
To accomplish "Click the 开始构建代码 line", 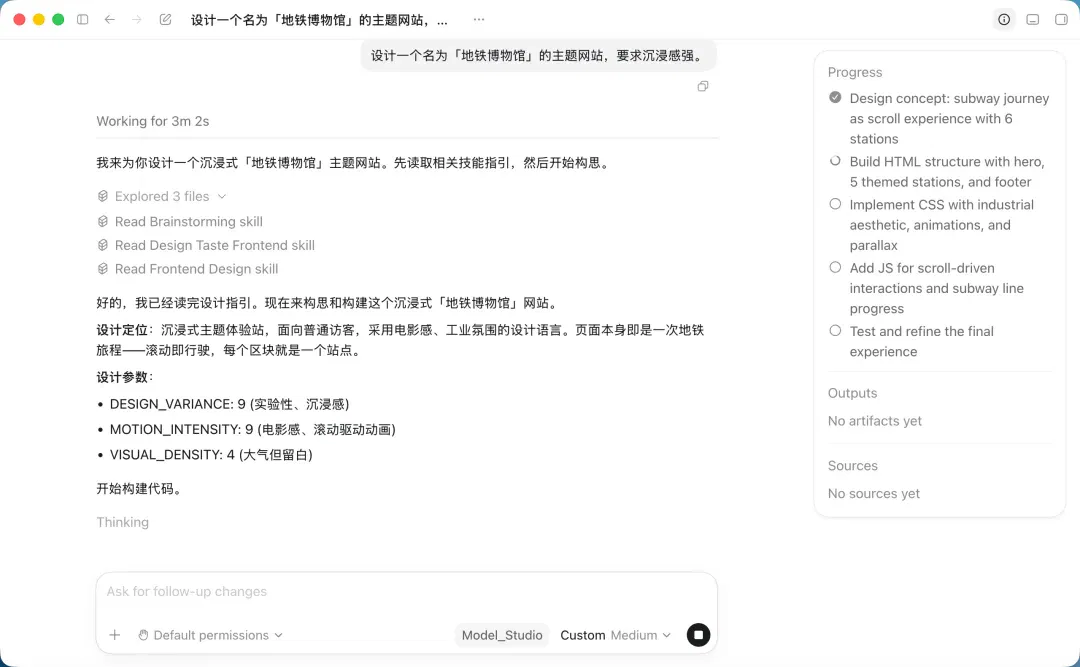I will (x=140, y=489).
